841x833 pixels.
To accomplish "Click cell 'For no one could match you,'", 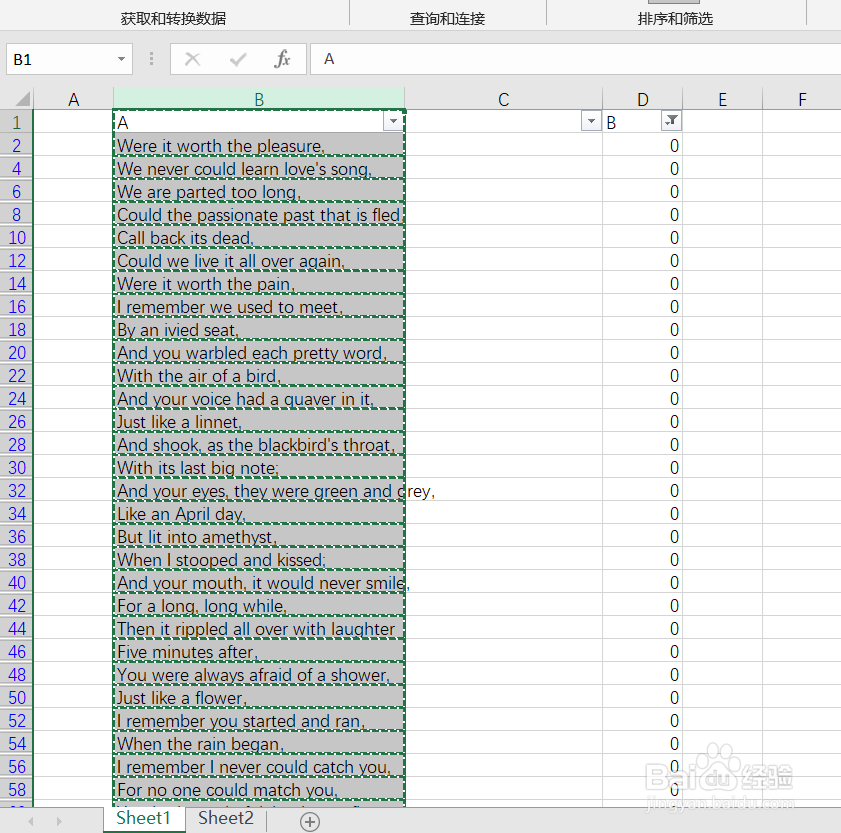I will pos(259,789).
